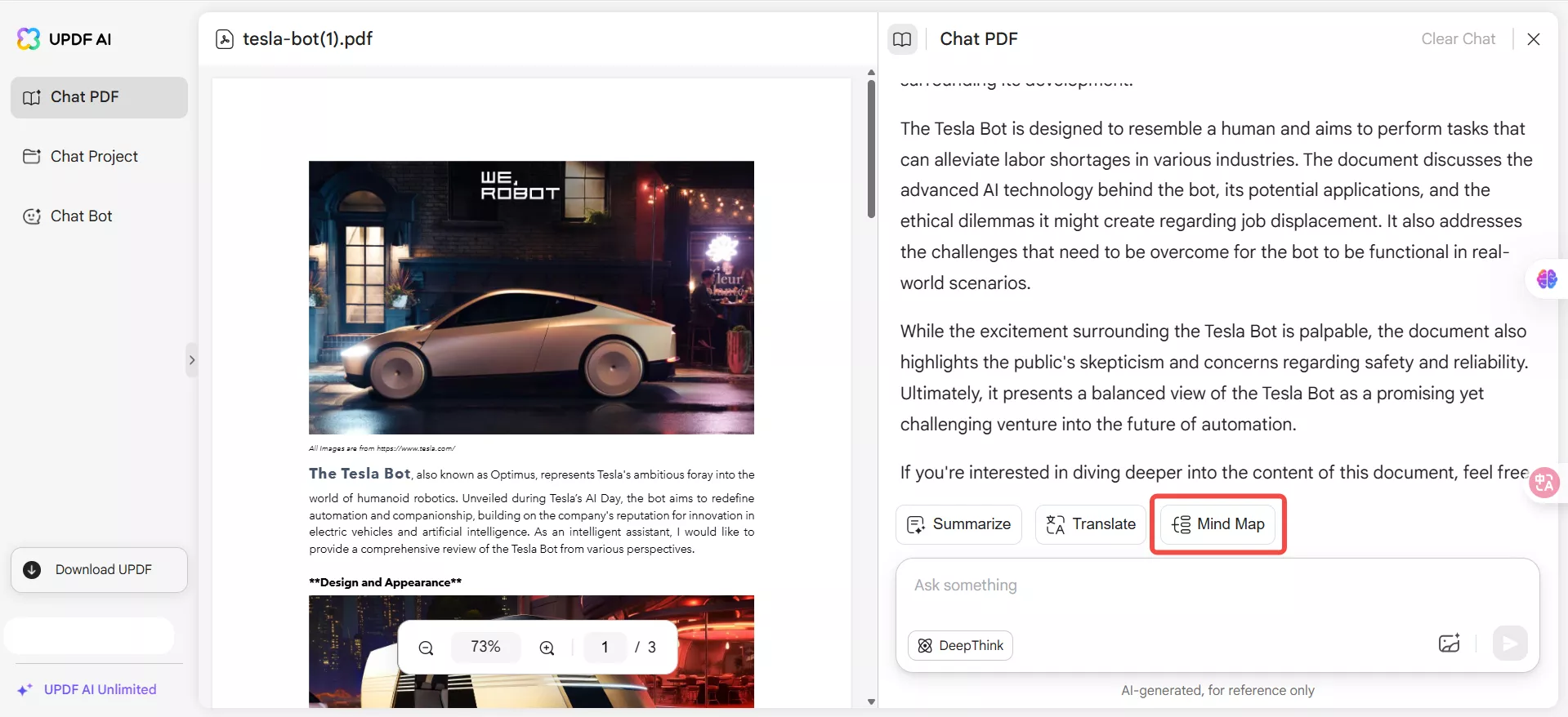Collapse the left sidebar with the arrow
Viewport: 1568px width, 717px height.
tap(192, 360)
